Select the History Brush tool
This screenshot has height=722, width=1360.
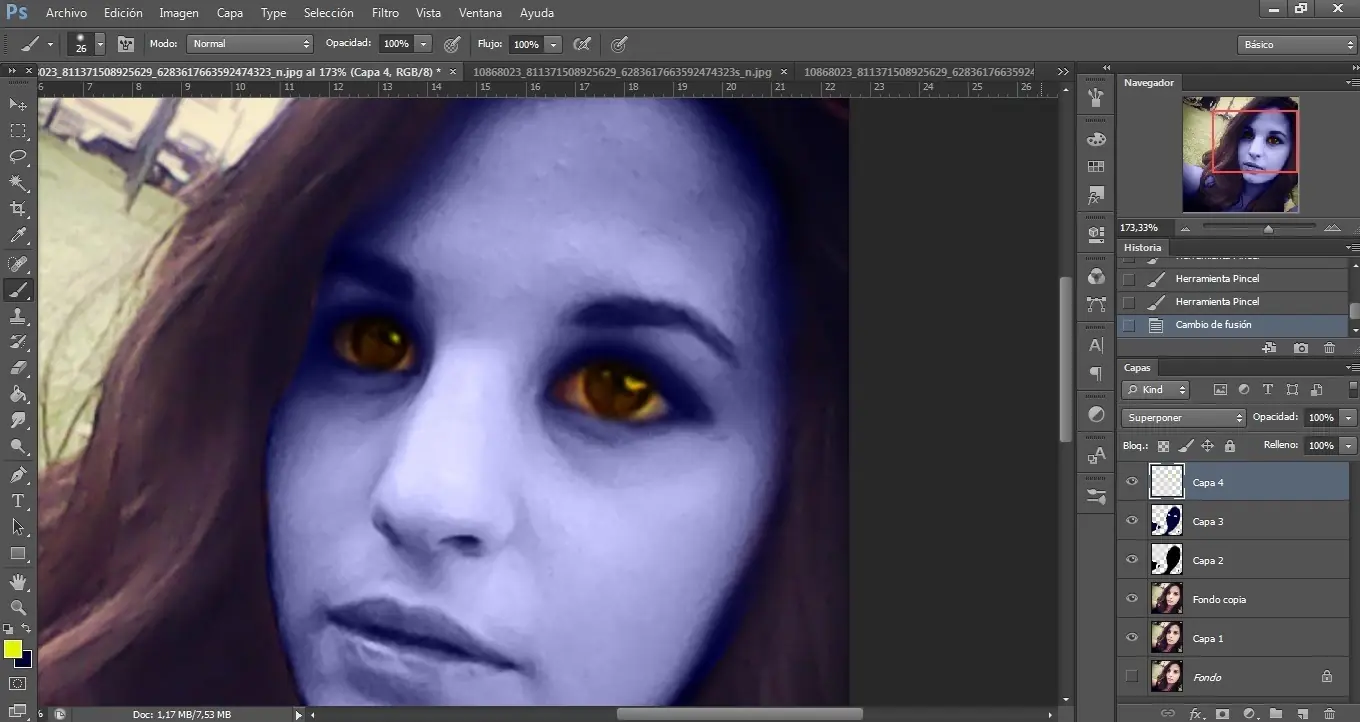pos(18,342)
